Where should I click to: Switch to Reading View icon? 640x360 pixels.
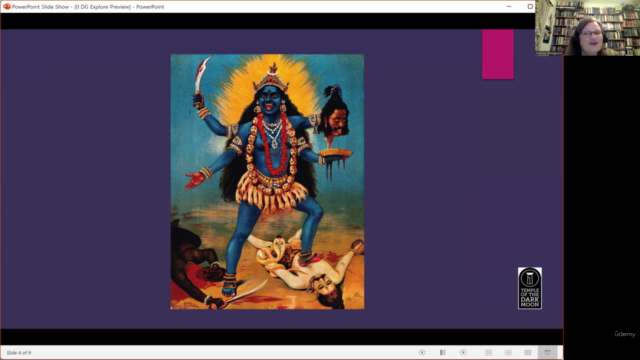click(528, 353)
